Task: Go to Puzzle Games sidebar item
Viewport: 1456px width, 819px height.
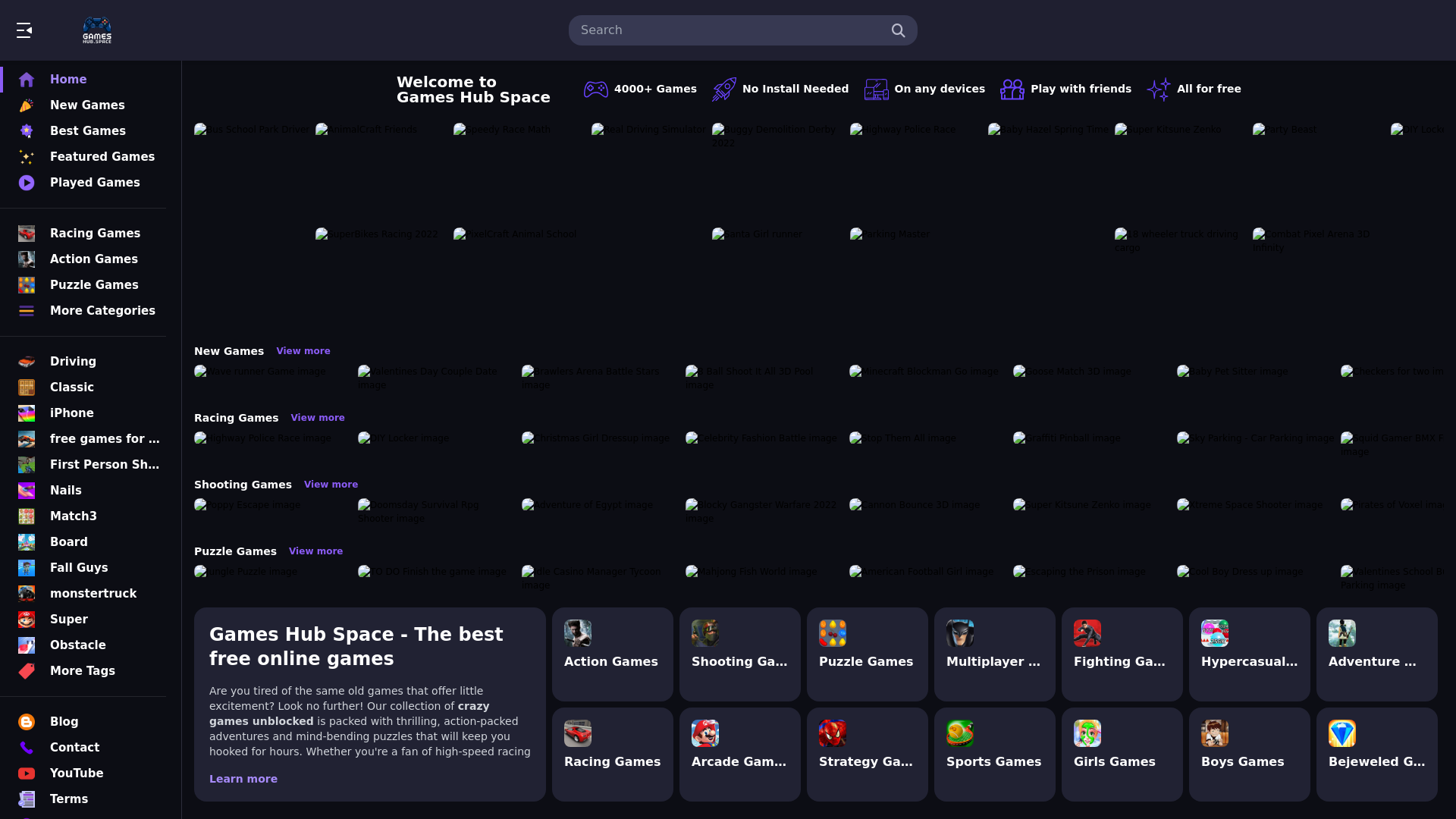Action: (83, 285)
